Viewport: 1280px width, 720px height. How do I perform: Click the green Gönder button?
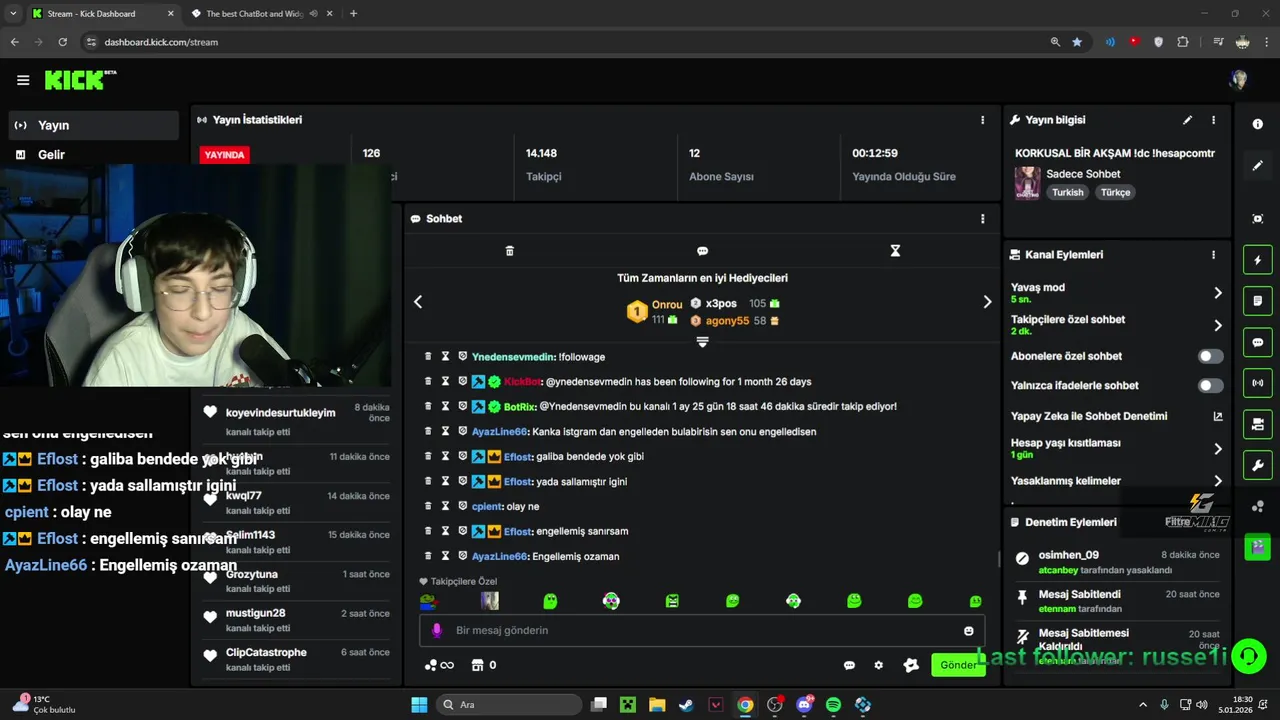point(957,665)
